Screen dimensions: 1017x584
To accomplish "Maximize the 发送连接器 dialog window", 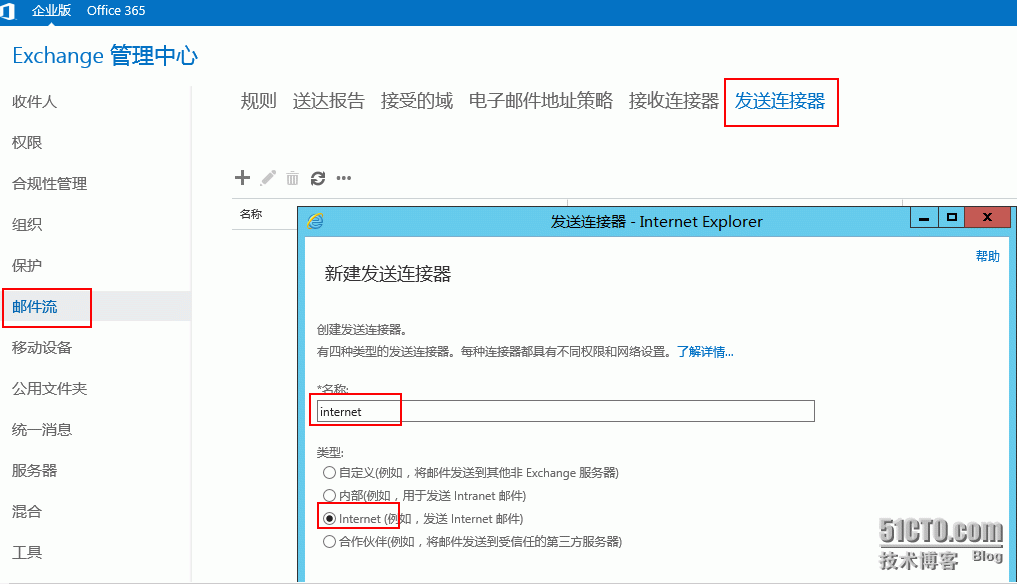I will [951, 218].
